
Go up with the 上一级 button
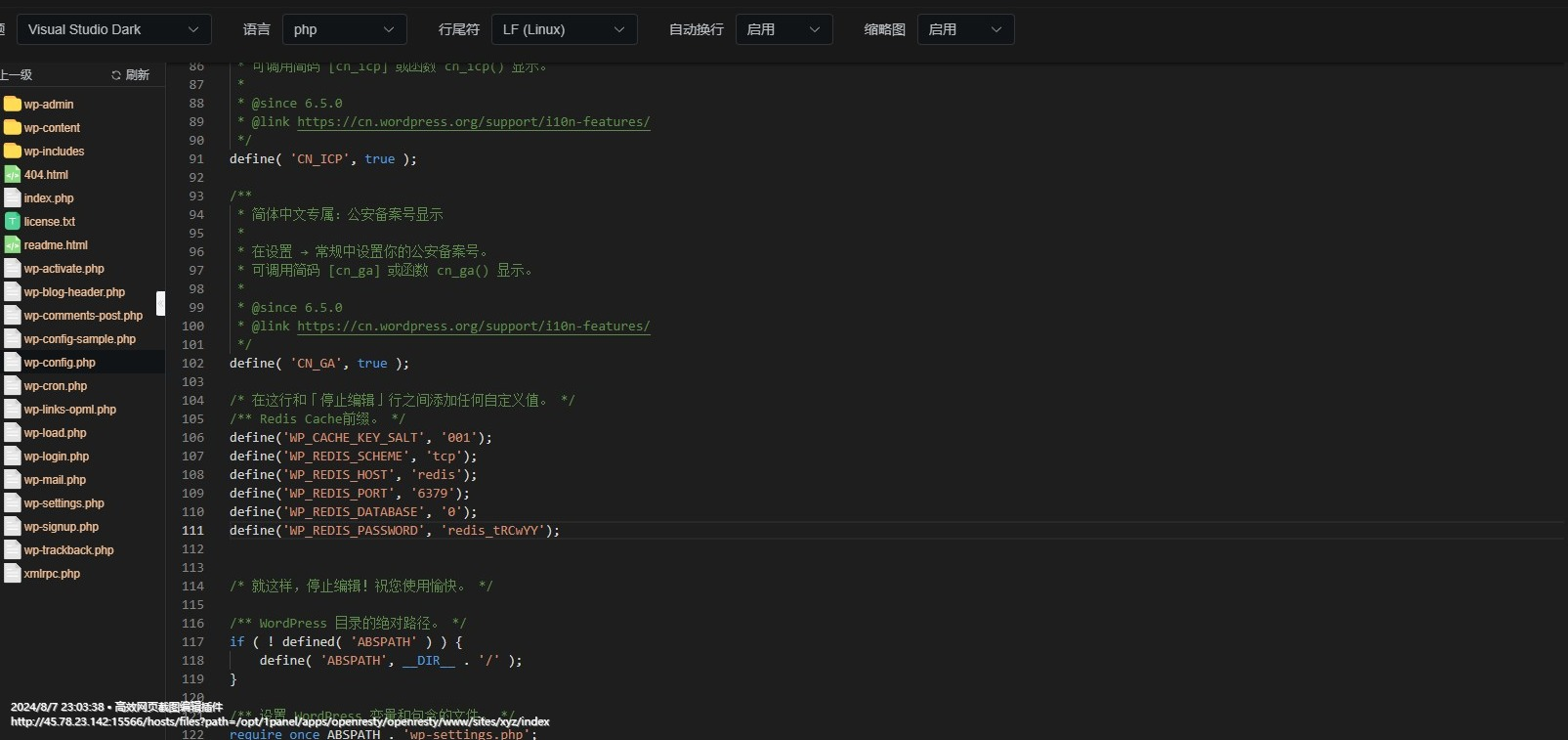(16, 75)
